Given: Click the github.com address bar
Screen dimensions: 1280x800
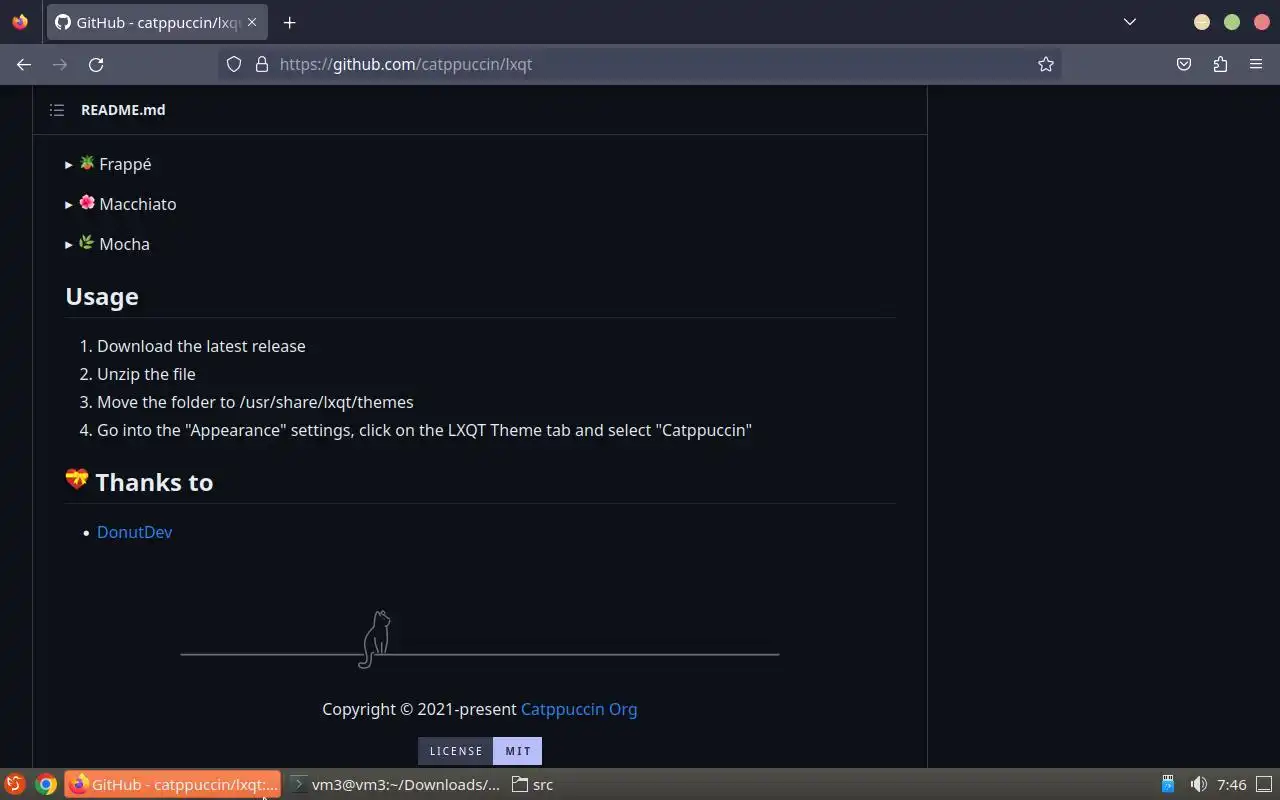Looking at the screenshot, I should [x=640, y=64].
